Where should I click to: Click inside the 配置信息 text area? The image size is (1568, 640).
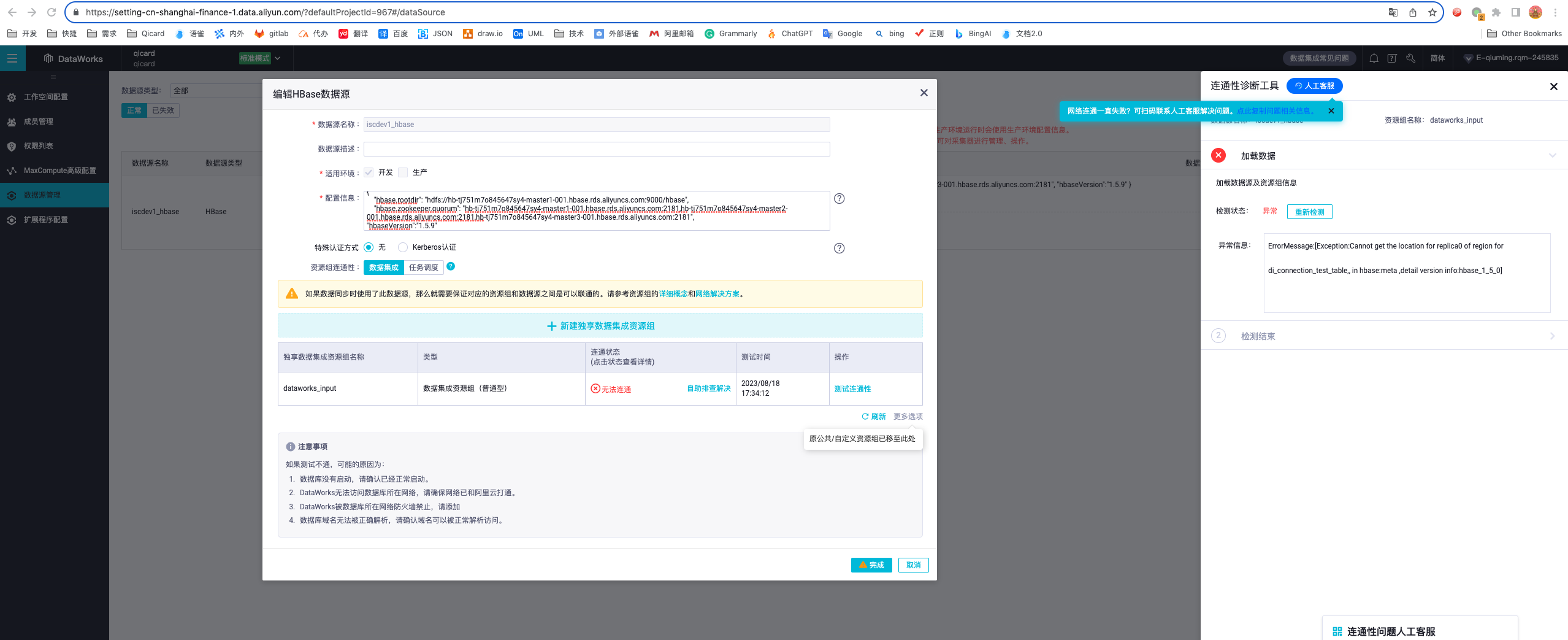pyautogui.click(x=597, y=210)
